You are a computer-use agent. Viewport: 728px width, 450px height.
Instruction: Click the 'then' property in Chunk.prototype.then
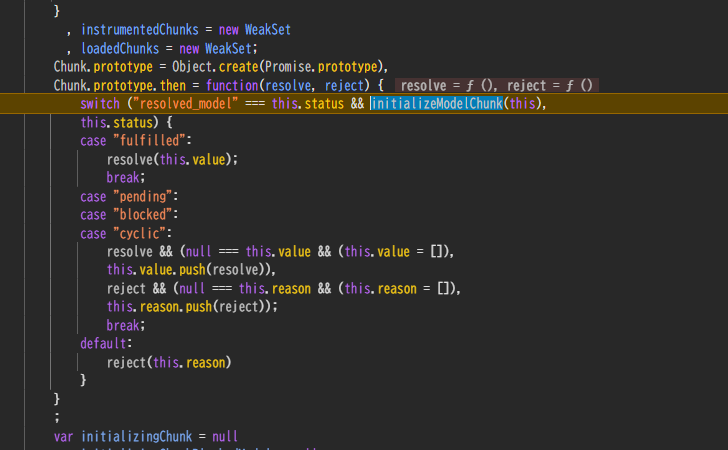point(173,85)
